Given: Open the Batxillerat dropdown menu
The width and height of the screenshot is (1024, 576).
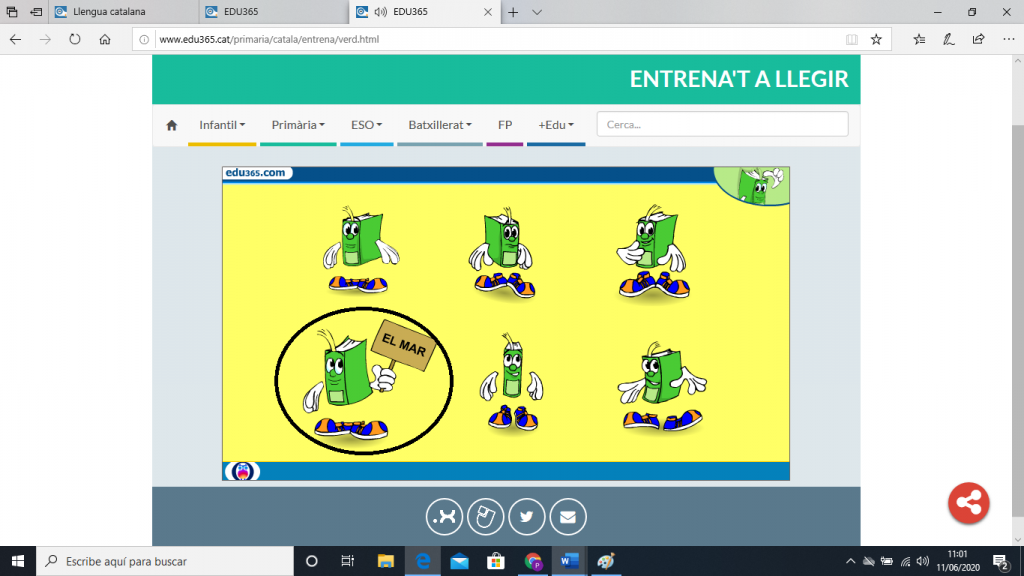Looking at the screenshot, I should pos(440,125).
